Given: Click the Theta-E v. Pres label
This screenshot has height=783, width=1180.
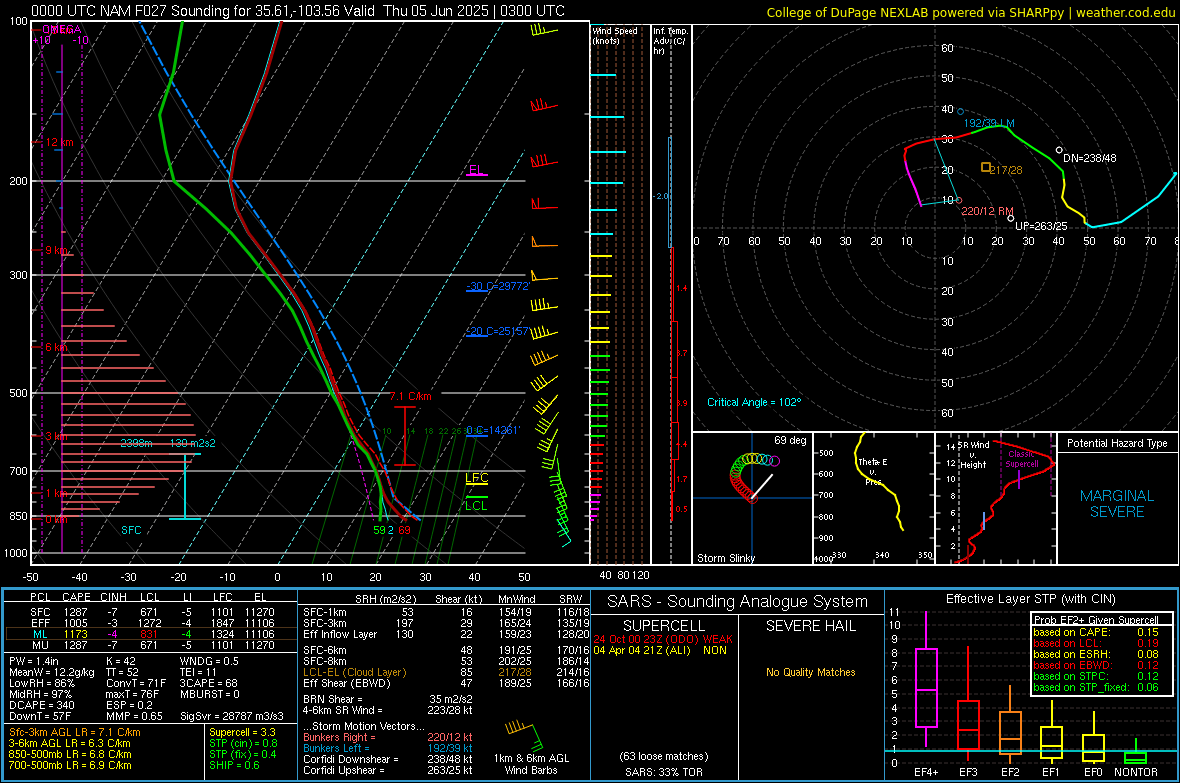Looking at the screenshot, I should (x=873, y=471).
